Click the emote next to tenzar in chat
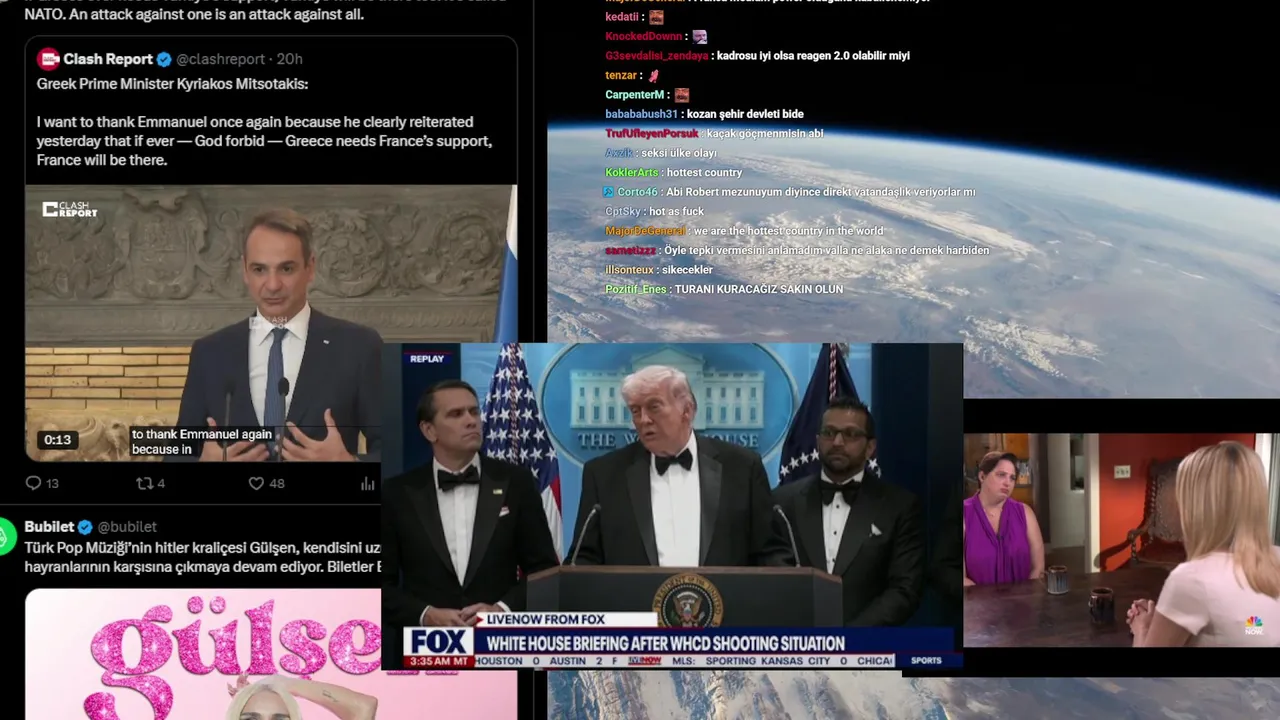Viewport: 1280px width, 720px height. pos(654,75)
